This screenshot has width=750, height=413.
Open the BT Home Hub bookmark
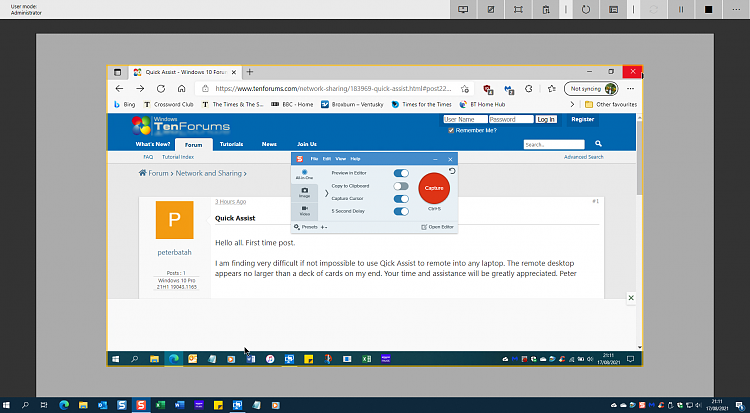click(482, 104)
